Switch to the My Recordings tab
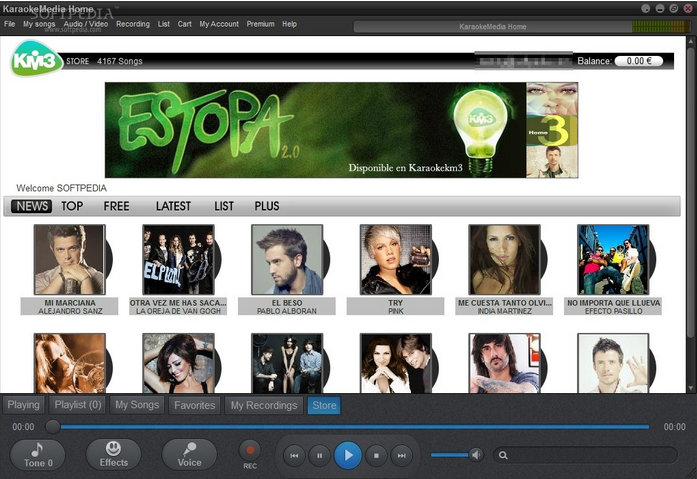The image size is (697, 479). (x=264, y=405)
